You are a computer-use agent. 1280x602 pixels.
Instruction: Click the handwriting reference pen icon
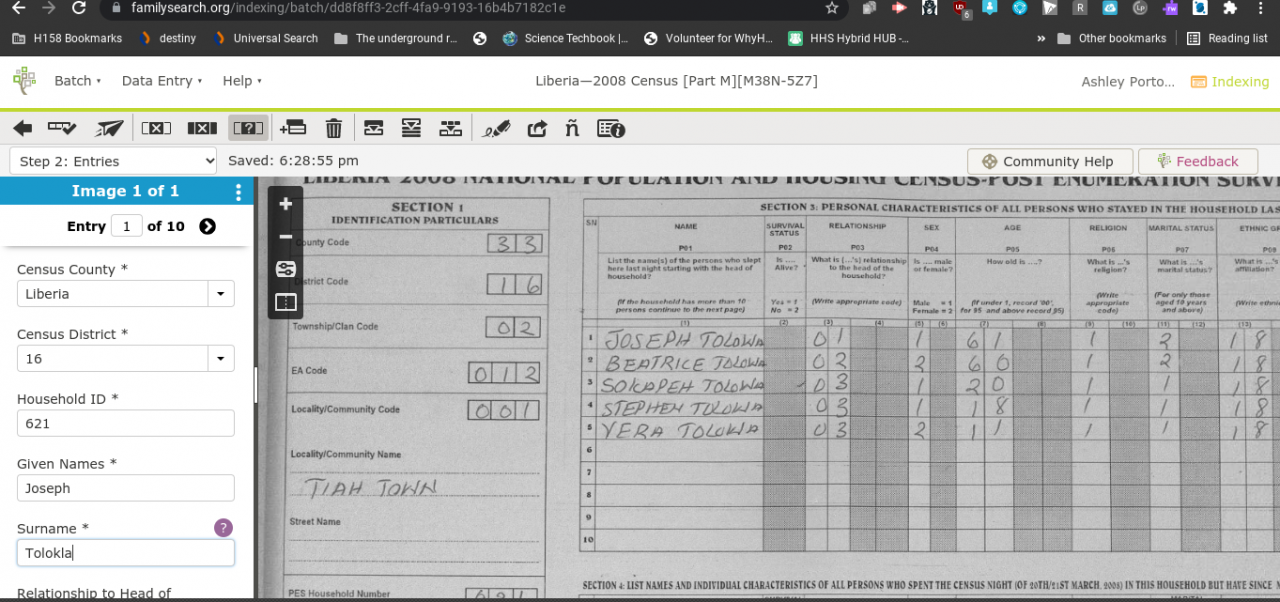click(496, 128)
